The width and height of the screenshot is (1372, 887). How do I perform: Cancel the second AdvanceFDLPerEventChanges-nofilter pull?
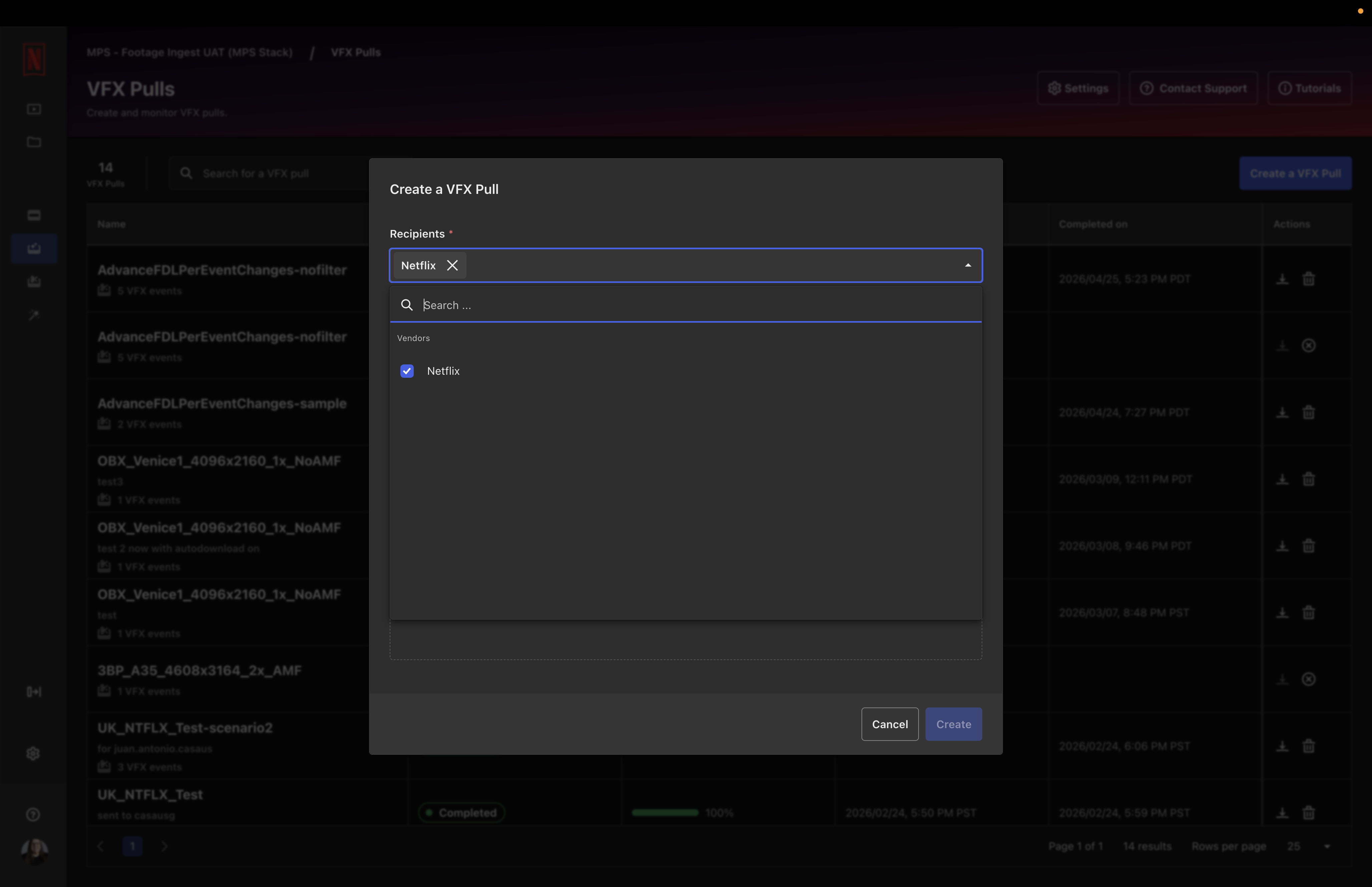pos(1309,346)
